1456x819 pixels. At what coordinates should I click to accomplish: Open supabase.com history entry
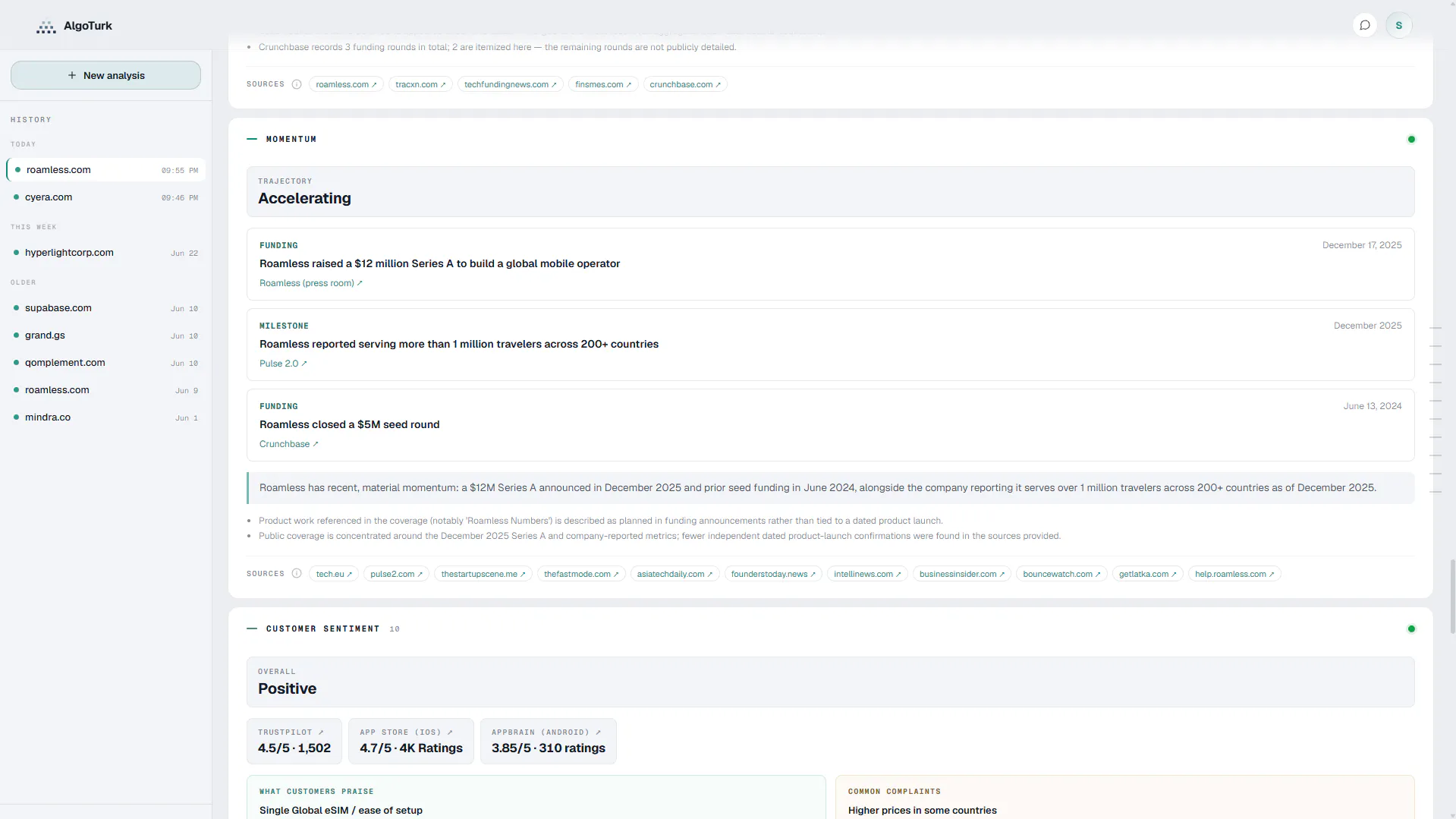point(105,308)
